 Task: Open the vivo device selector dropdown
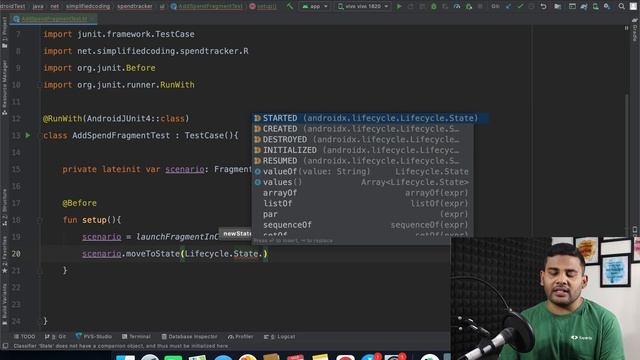pos(362,6)
